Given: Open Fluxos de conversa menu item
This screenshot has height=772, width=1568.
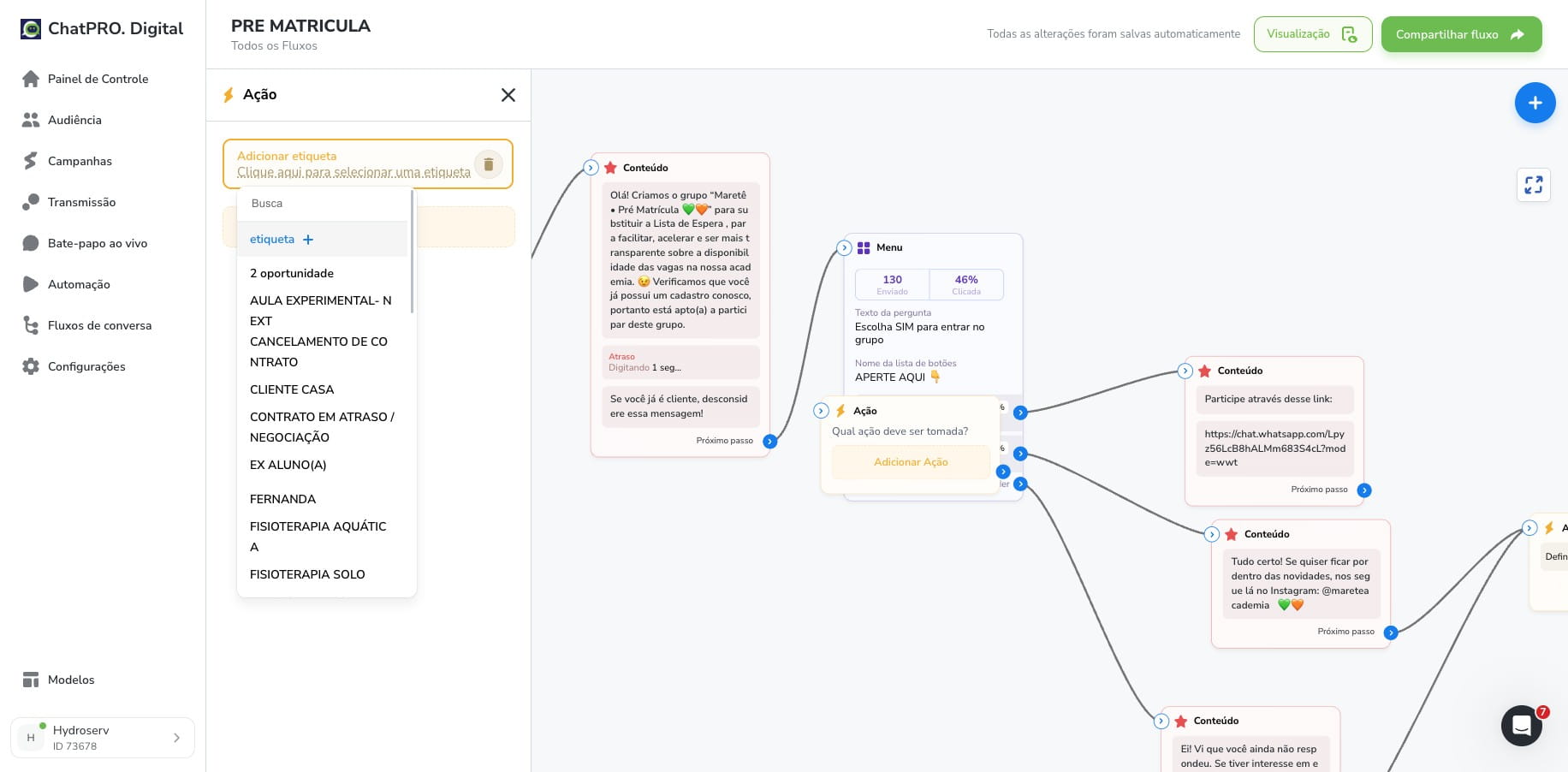Looking at the screenshot, I should click(x=99, y=325).
